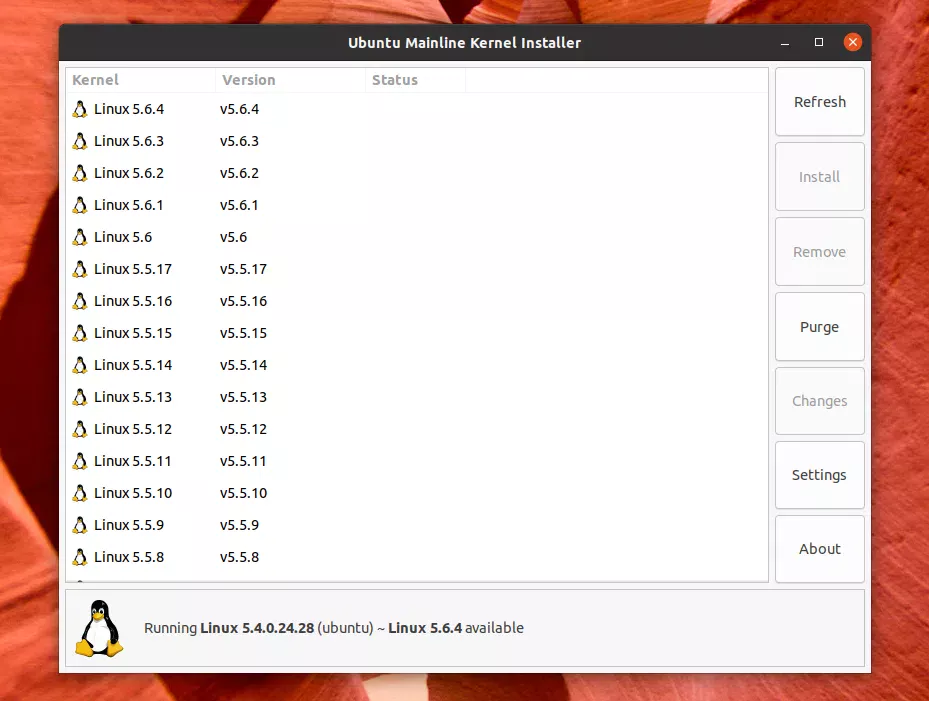This screenshot has width=929, height=701.
Task: Select the Linux 5.6 kernel name
Action: tap(123, 237)
